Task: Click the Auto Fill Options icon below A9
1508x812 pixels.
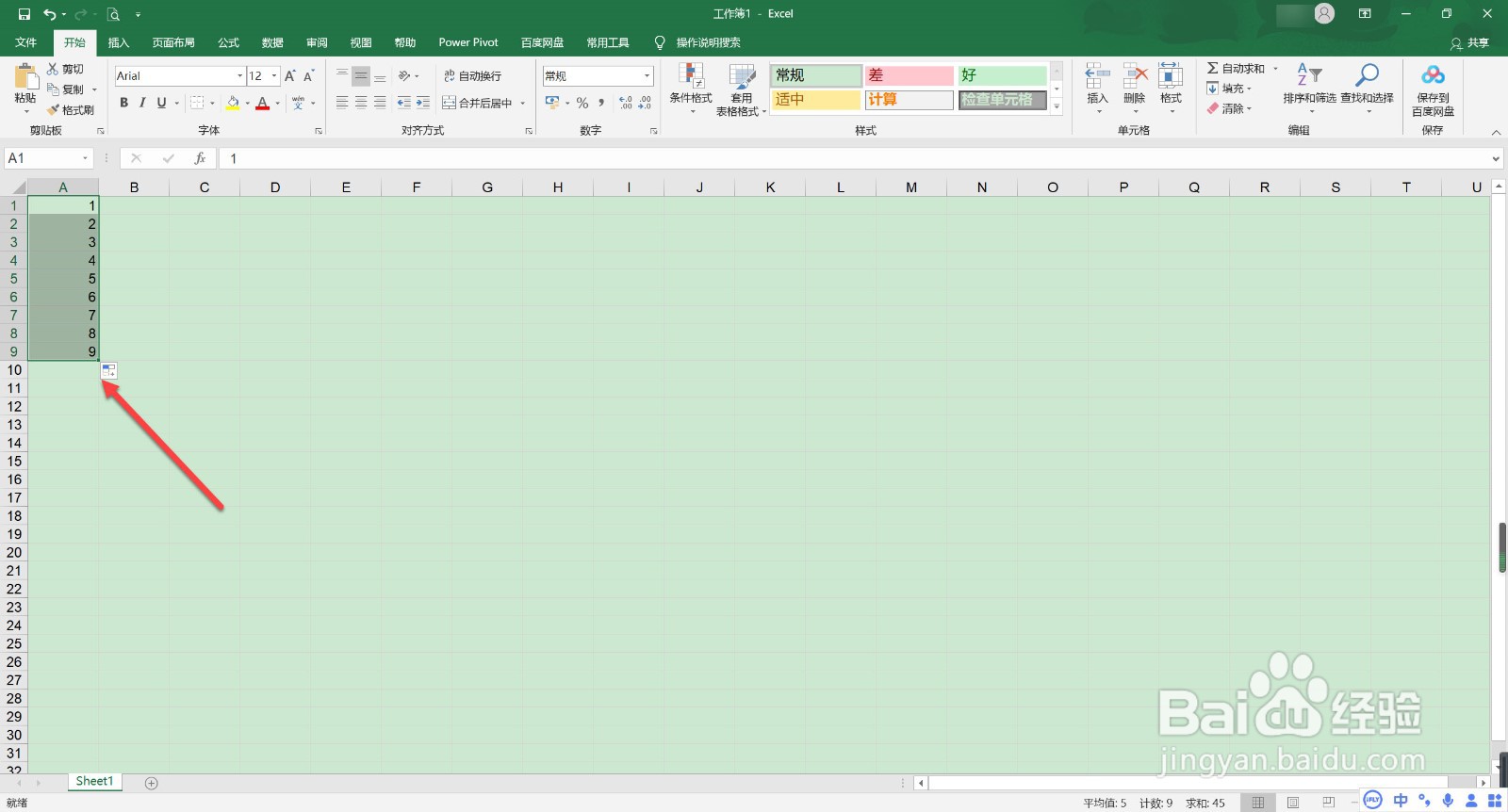Action: (109, 371)
